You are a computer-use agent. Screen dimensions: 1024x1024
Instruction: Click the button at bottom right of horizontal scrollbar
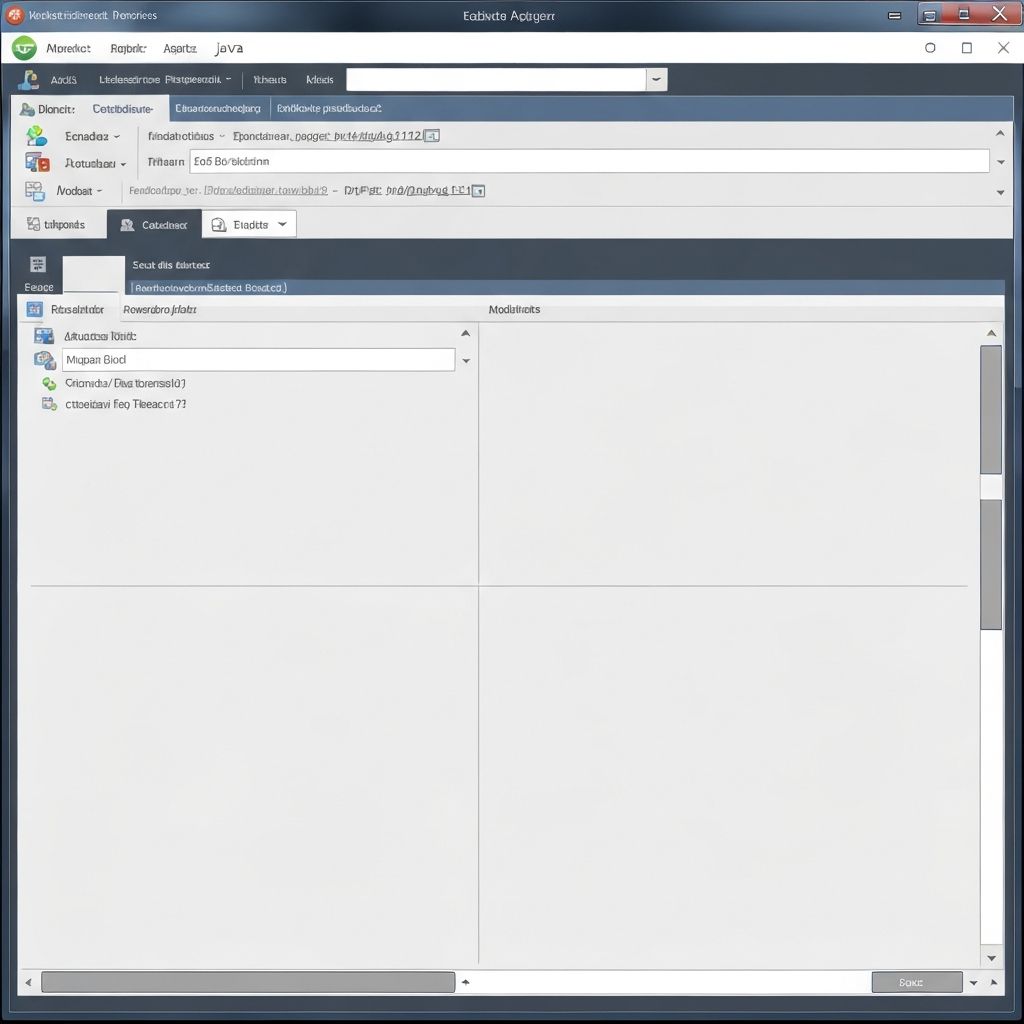pyautogui.click(x=916, y=983)
